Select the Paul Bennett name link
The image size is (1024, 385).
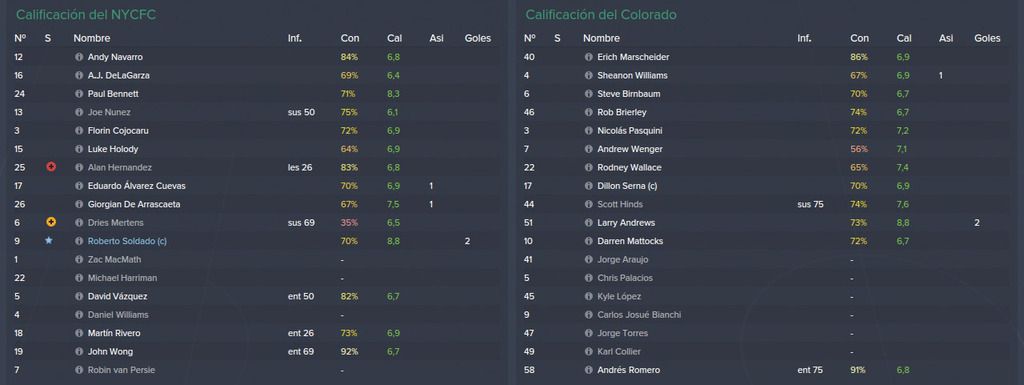click(113, 94)
